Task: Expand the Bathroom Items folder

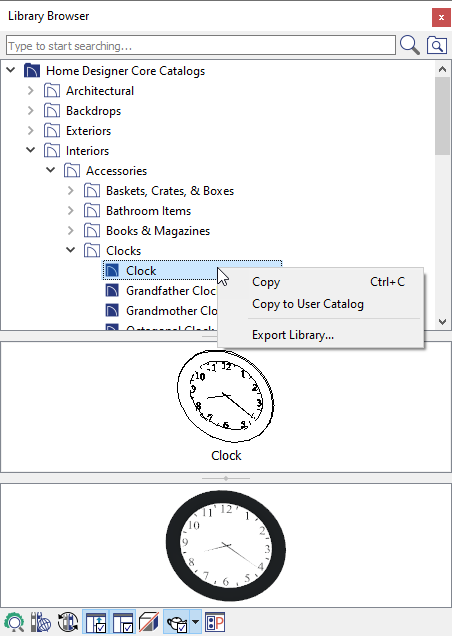Action: (x=71, y=210)
